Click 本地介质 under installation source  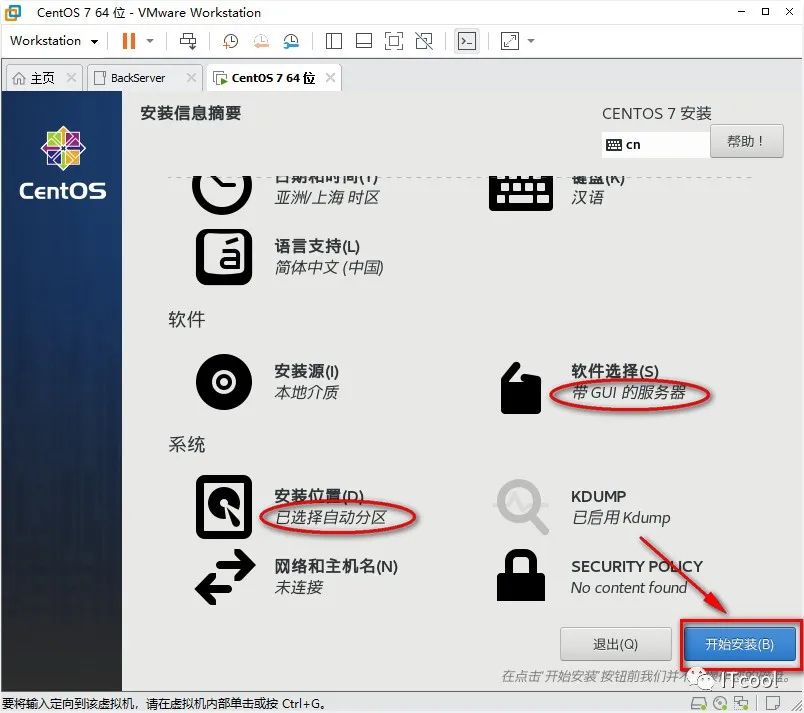[x=306, y=393]
